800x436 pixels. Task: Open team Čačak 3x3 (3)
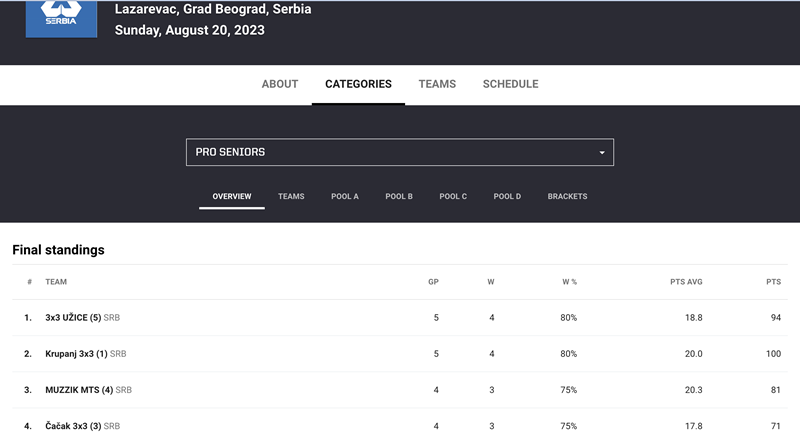tap(73, 426)
